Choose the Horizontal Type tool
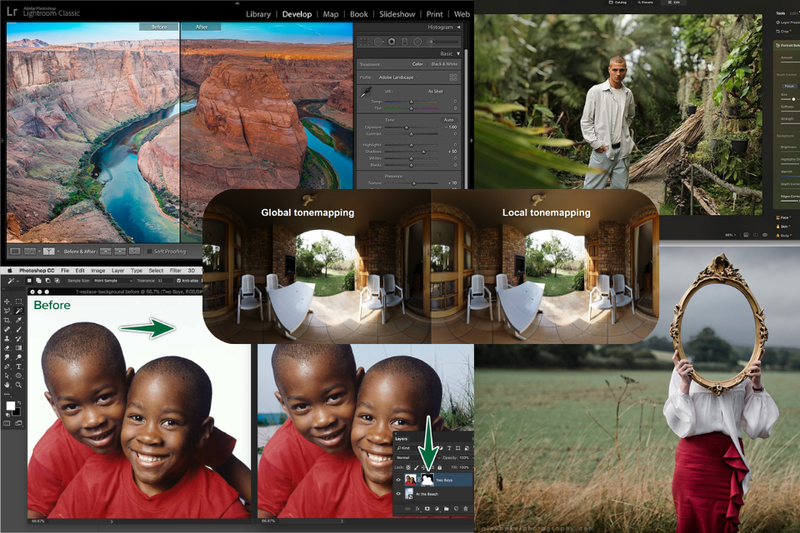Image resolution: width=800 pixels, height=533 pixels. pos(19,366)
